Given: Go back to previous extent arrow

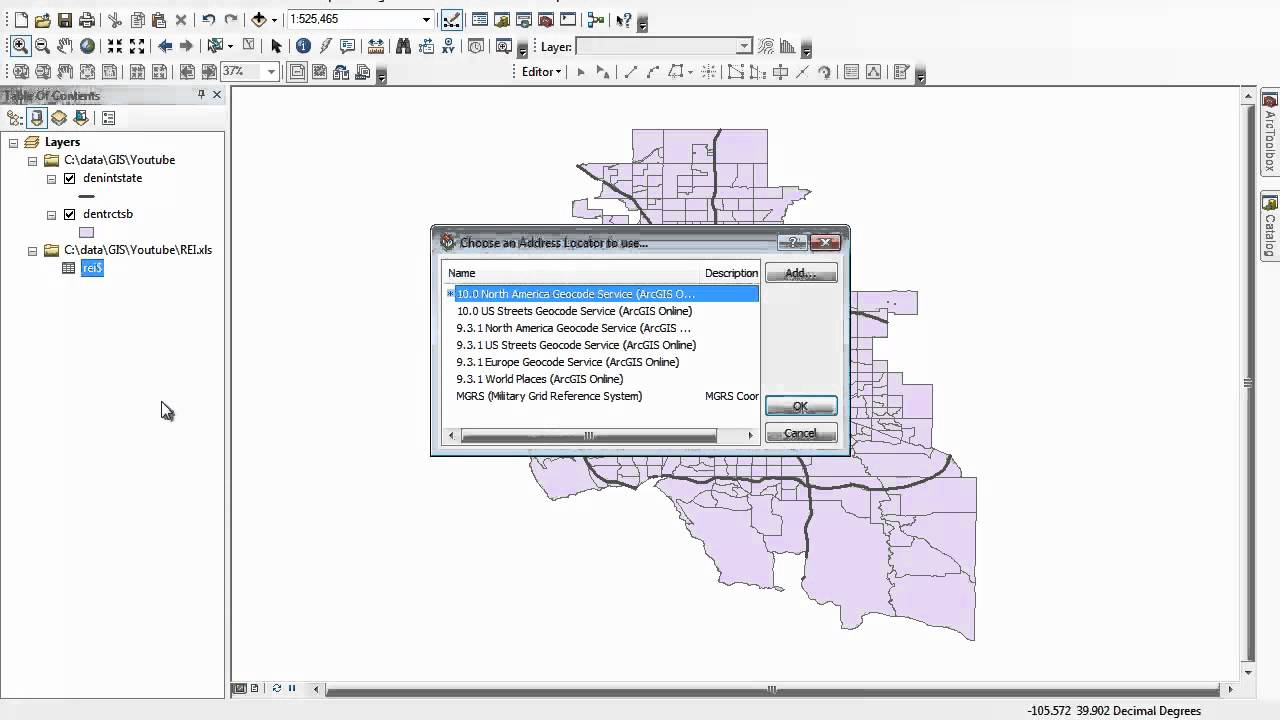Looking at the screenshot, I should coord(165,46).
